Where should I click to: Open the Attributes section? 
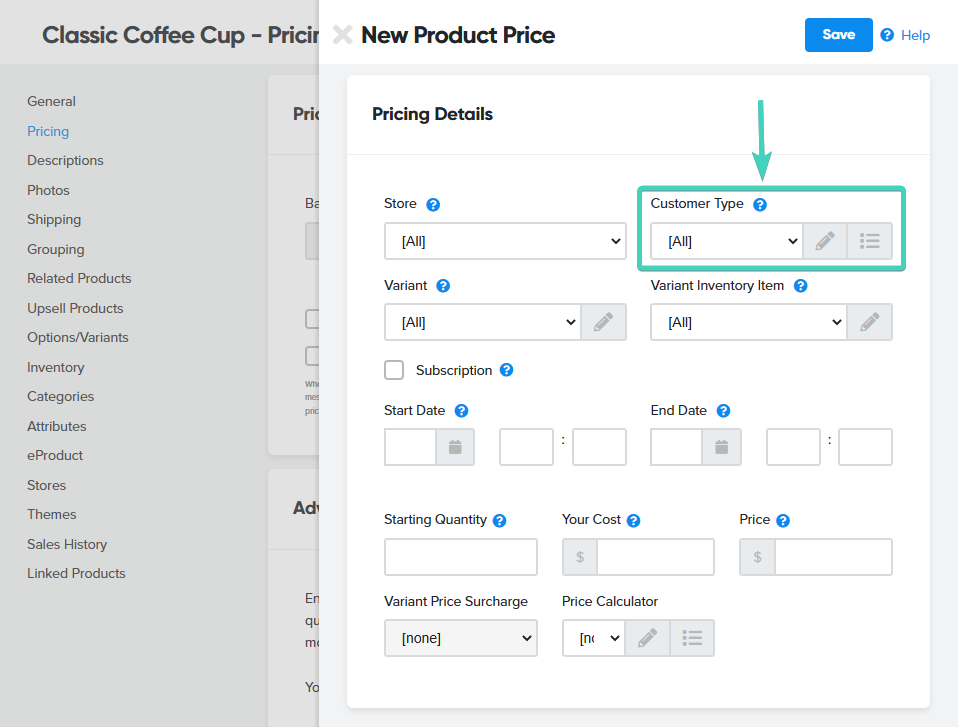57,426
